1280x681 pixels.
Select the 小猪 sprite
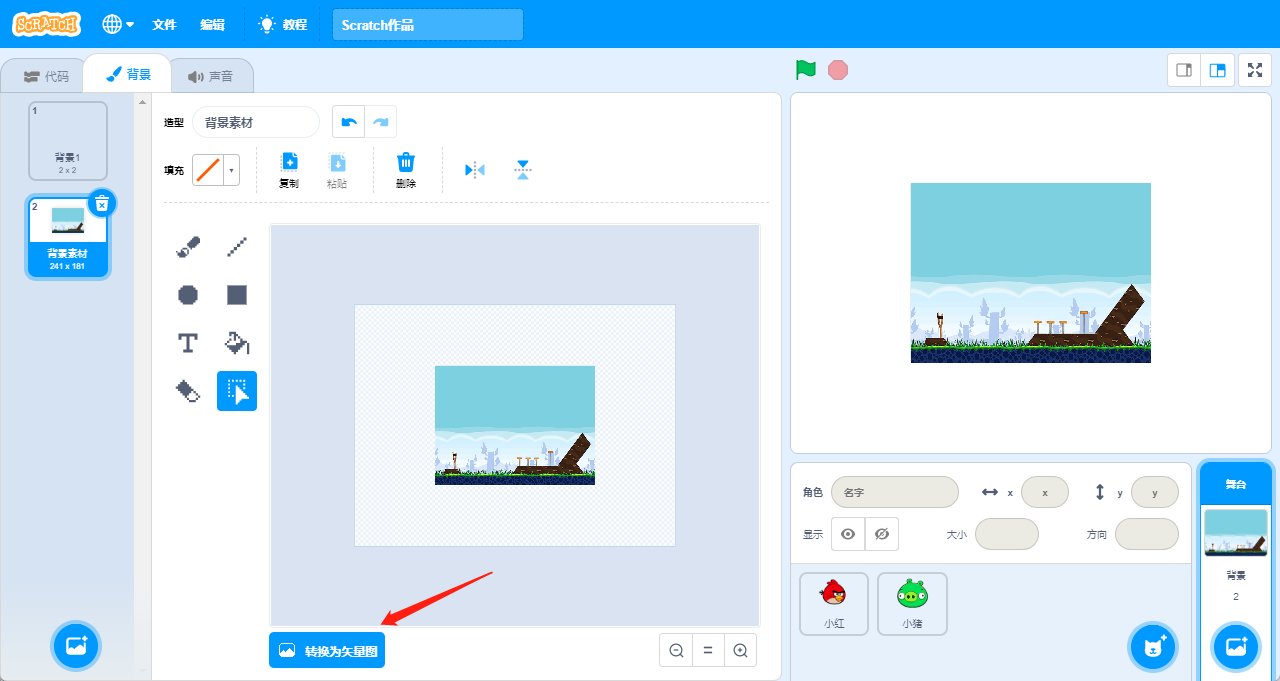912,603
